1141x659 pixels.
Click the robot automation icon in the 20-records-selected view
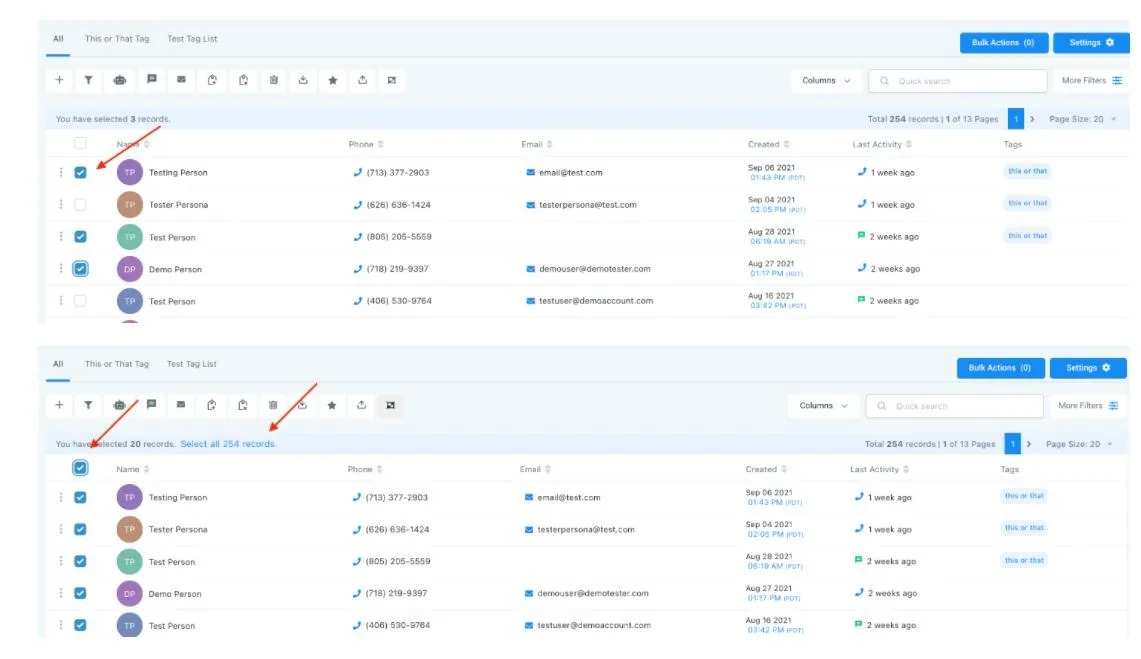119,405
